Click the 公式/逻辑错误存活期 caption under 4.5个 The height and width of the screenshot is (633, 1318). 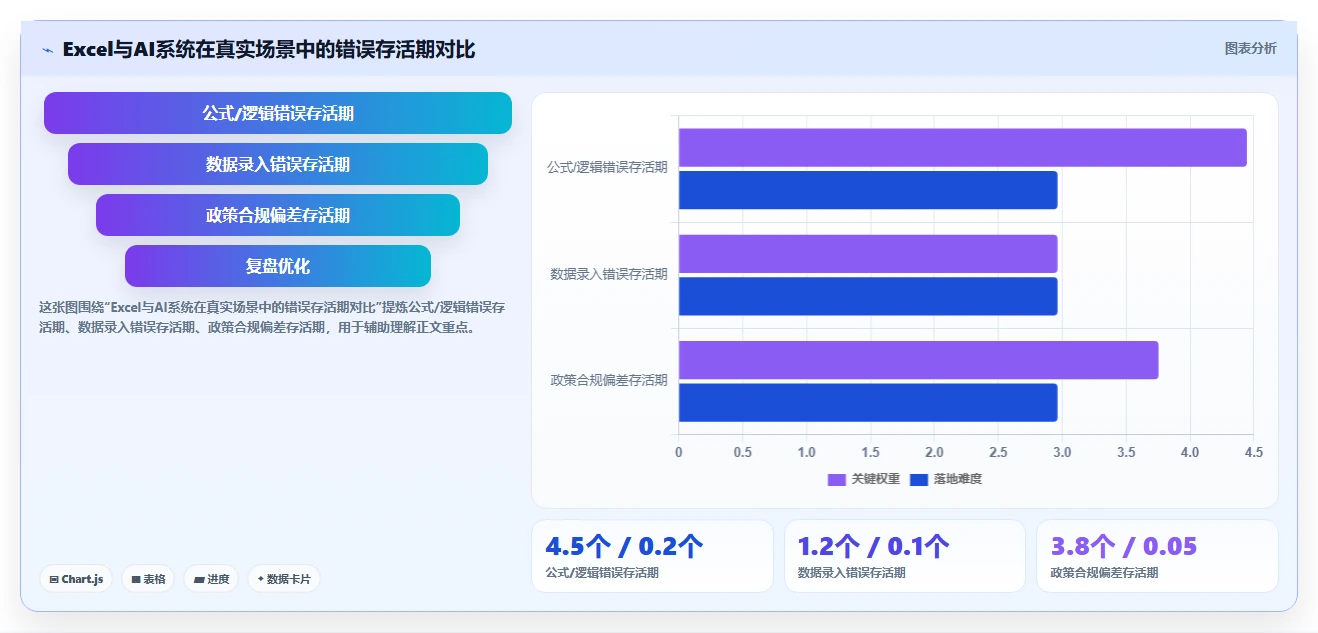(602, 573)
